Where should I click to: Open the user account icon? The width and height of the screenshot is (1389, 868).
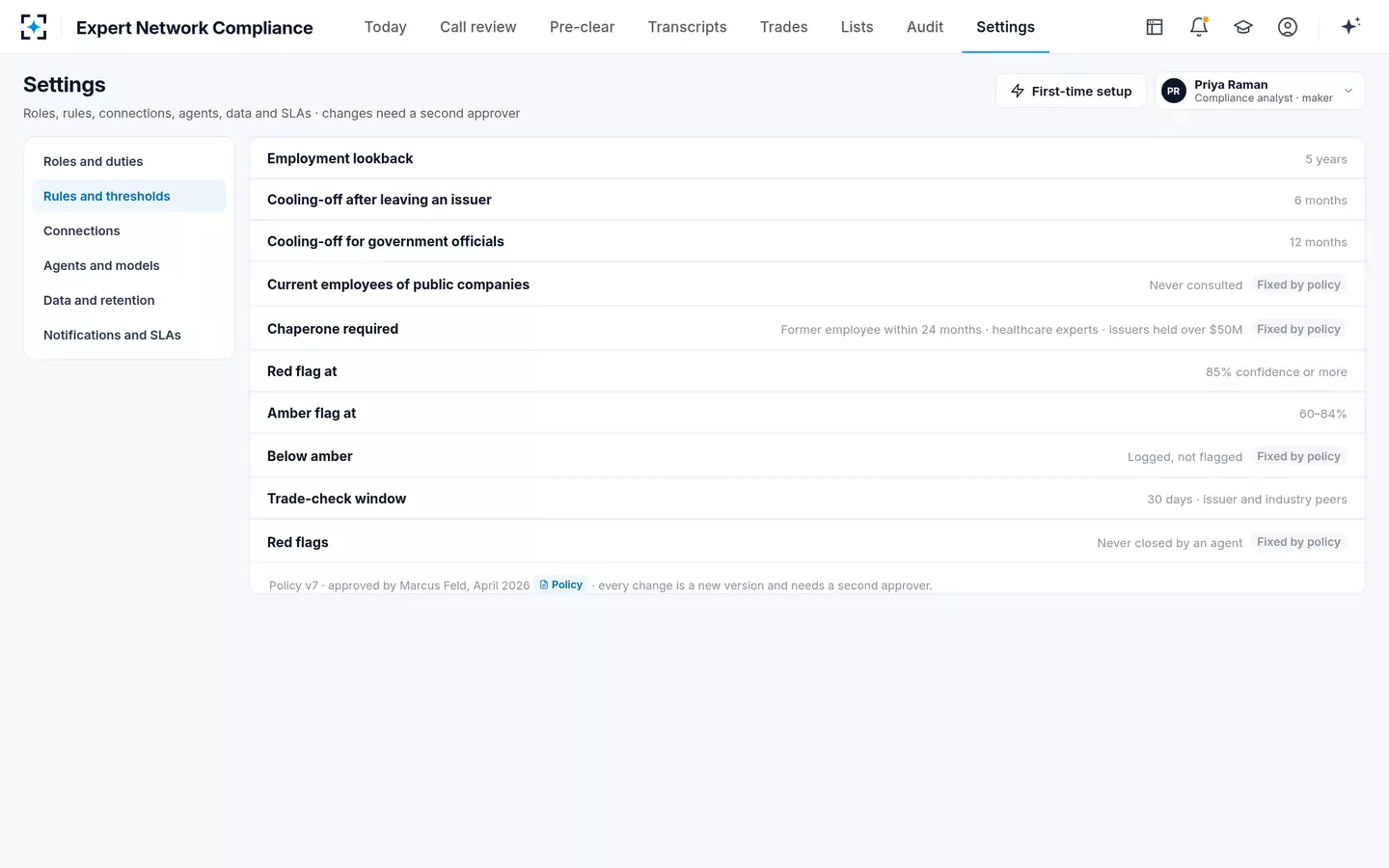click(1288, 27)
